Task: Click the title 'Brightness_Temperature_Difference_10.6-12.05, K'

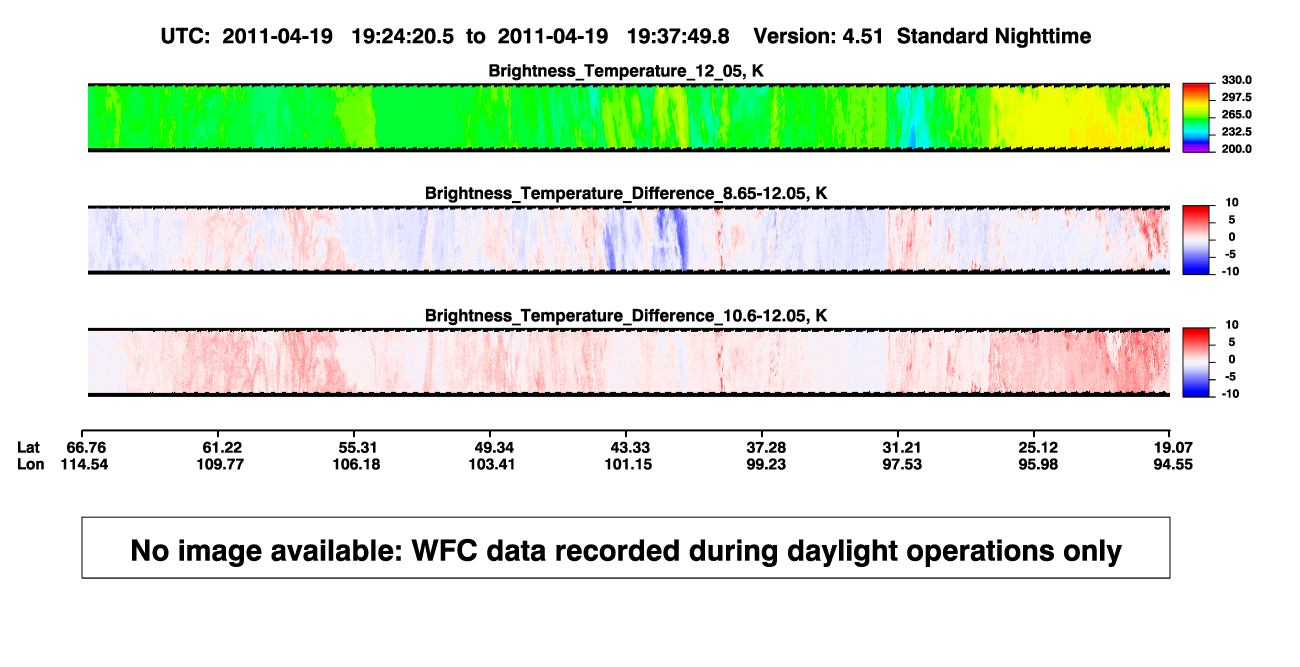Action: [626, 316]
